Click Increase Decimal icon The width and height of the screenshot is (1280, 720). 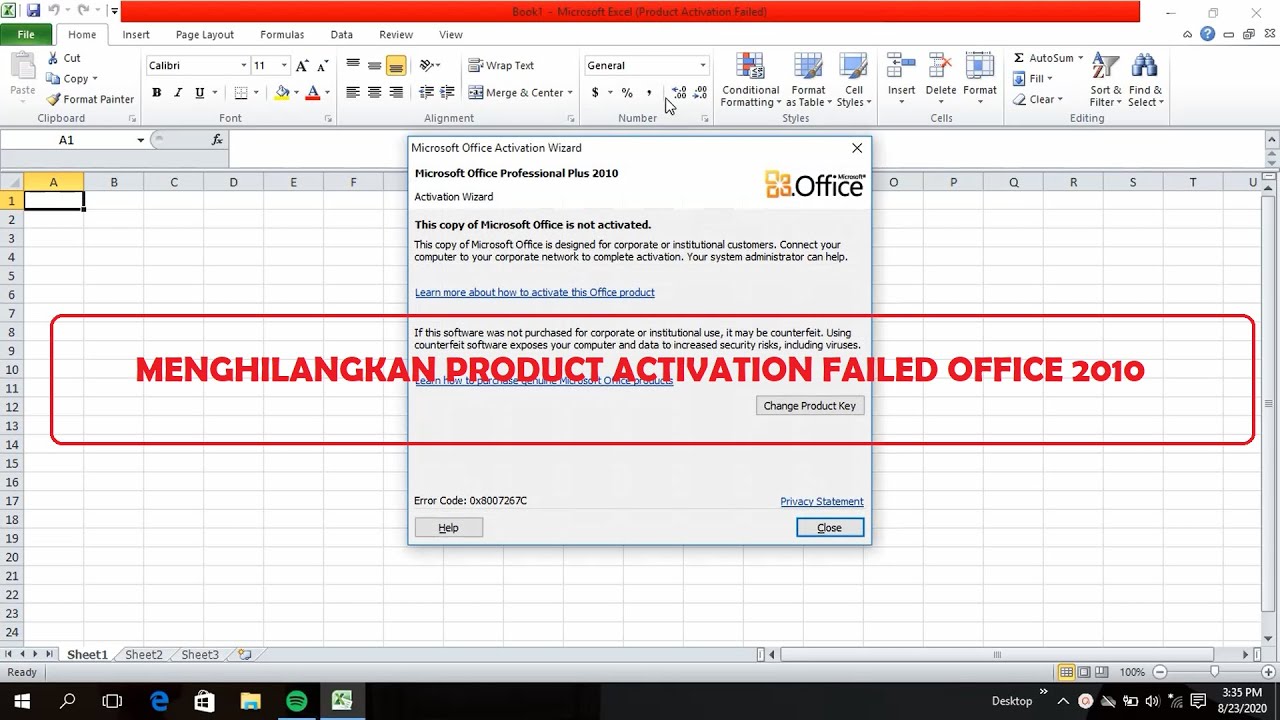coord(679,93)
